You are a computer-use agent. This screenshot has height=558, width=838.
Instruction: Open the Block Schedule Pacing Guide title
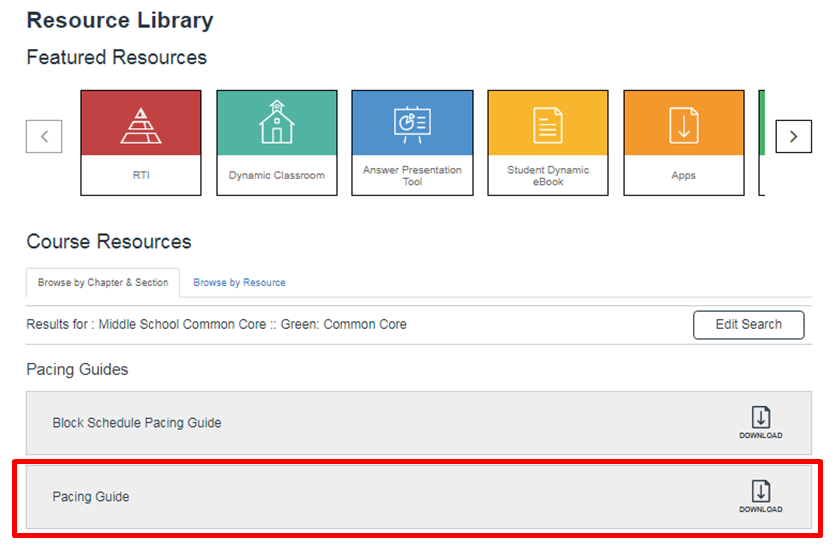(x=137, y=423)
